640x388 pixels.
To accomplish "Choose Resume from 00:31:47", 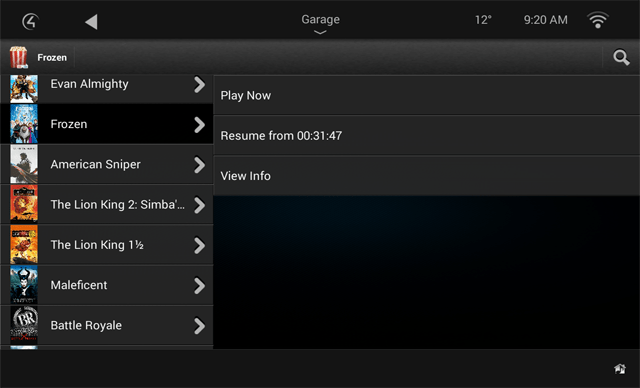I will [427, 135].
